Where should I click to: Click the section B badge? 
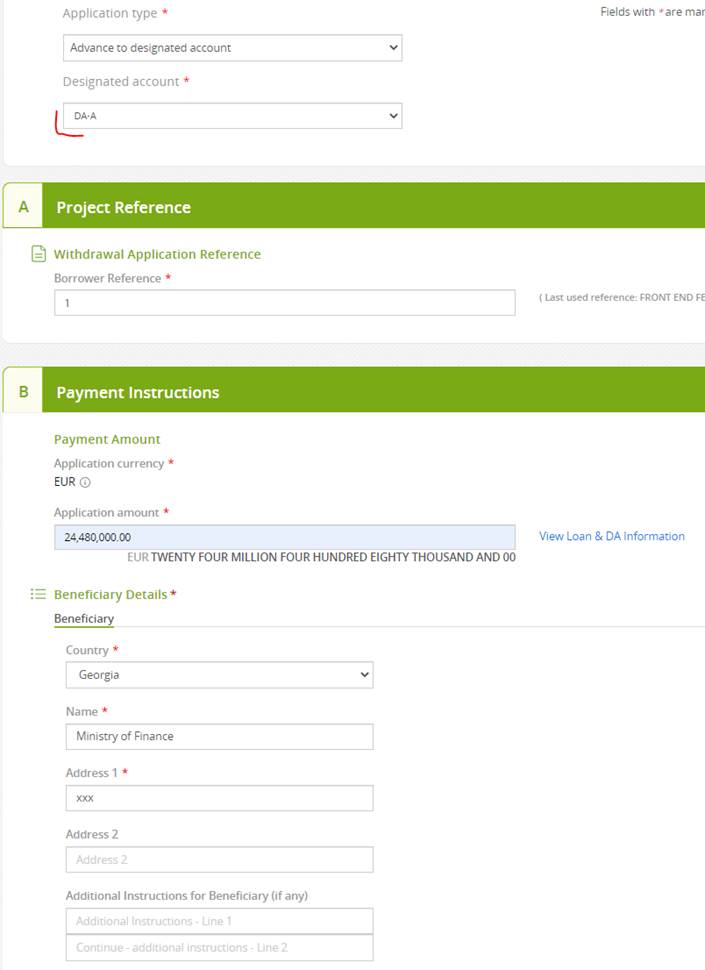coord(23,392)
